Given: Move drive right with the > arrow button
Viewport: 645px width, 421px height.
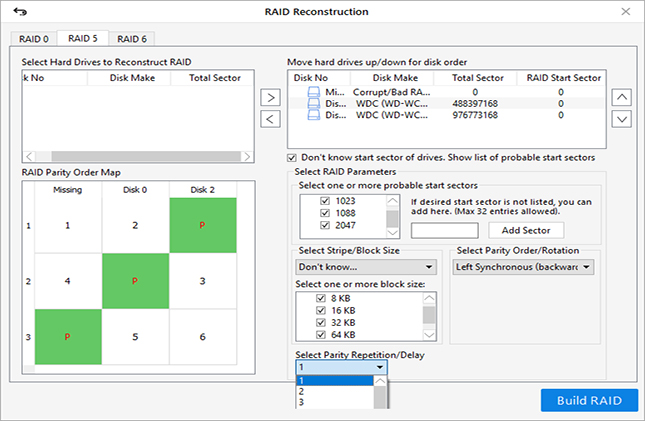Looking at the screenshot, I should (x=270, y=98).
